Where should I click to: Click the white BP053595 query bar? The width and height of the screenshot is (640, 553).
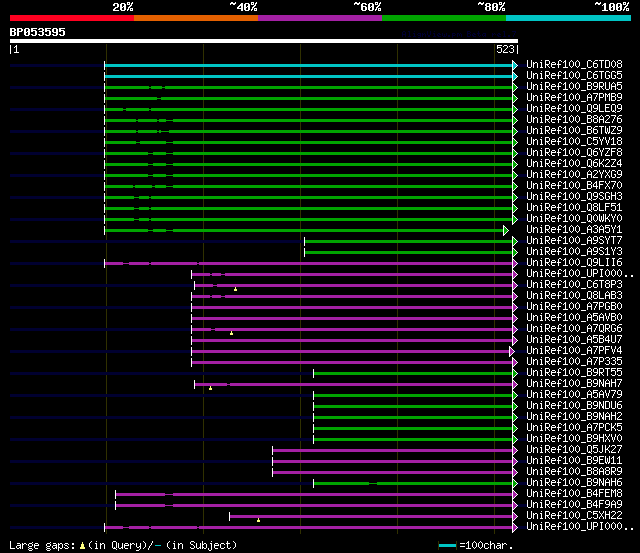(x=264, y=41)
